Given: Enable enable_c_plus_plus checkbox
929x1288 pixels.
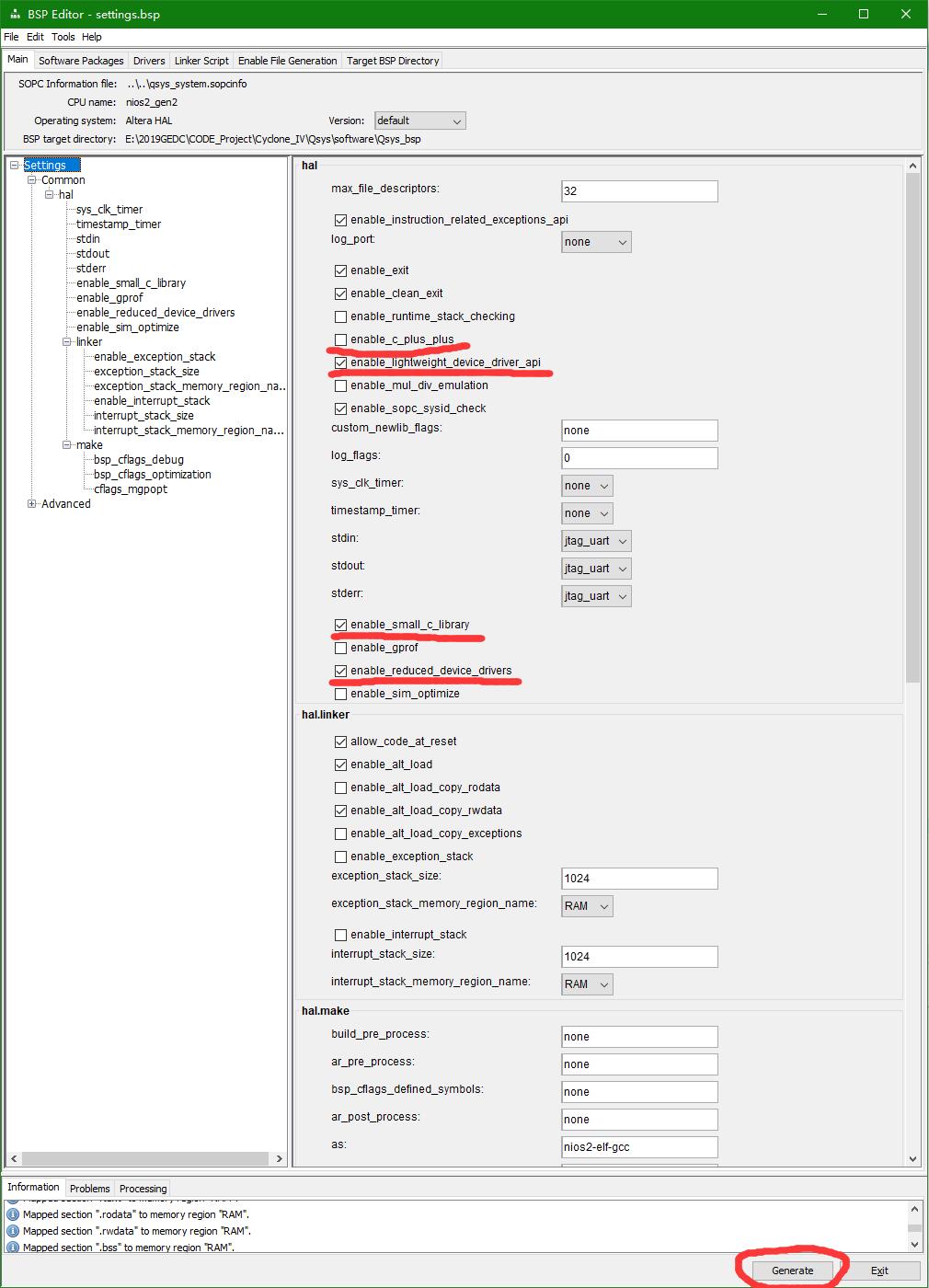Looking at the screenshot, I should [x=341, y=339].
